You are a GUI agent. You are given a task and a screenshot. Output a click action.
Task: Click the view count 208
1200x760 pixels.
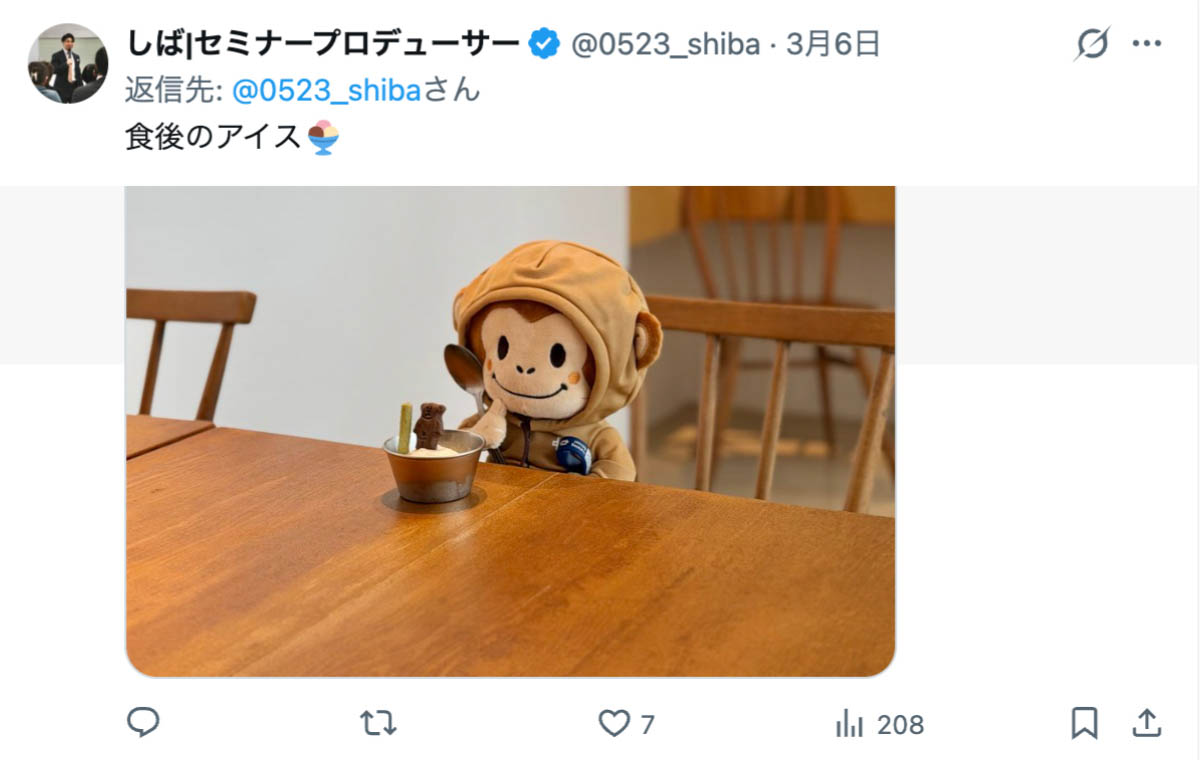[x=900, y=724]
